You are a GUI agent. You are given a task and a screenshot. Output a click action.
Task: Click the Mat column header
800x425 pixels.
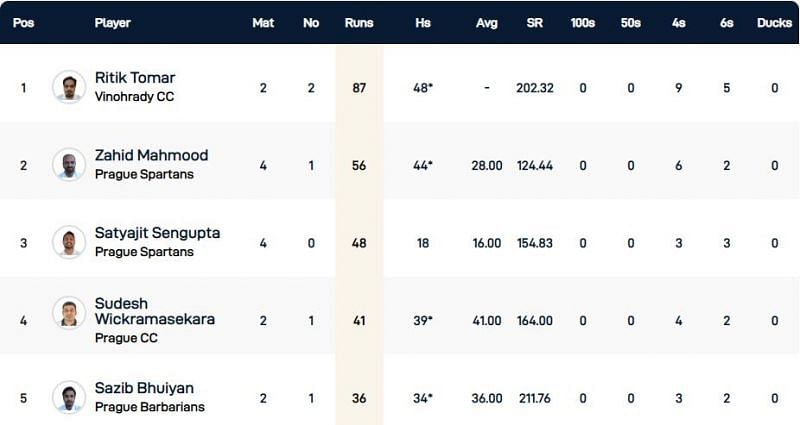[x=263, y=22]
